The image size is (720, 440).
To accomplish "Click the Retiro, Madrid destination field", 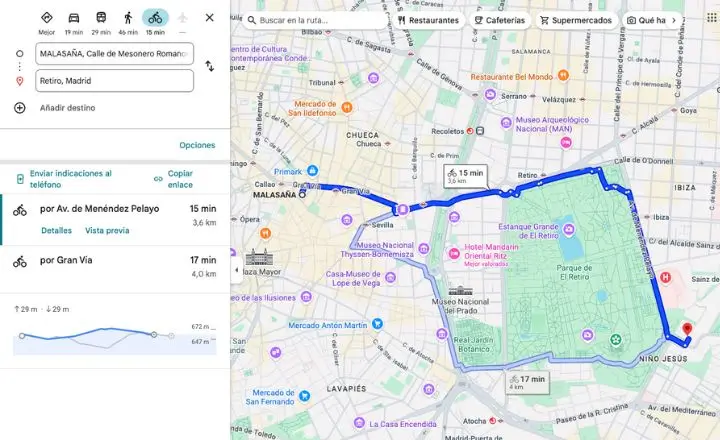I will [x=114, y=81].
